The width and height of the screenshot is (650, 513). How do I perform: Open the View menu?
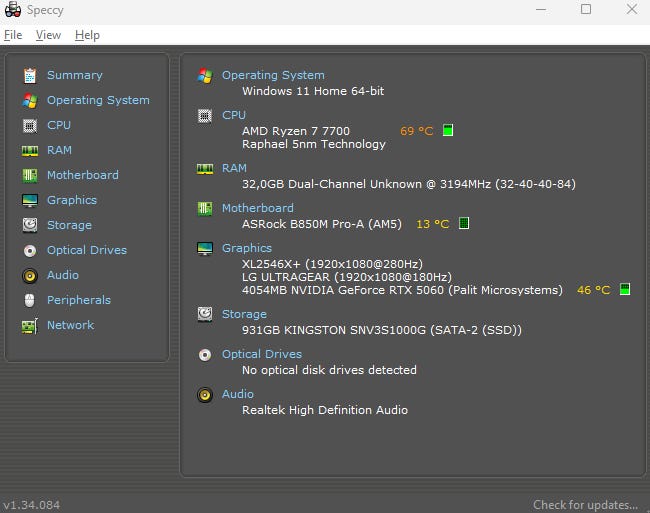(48, 35)
